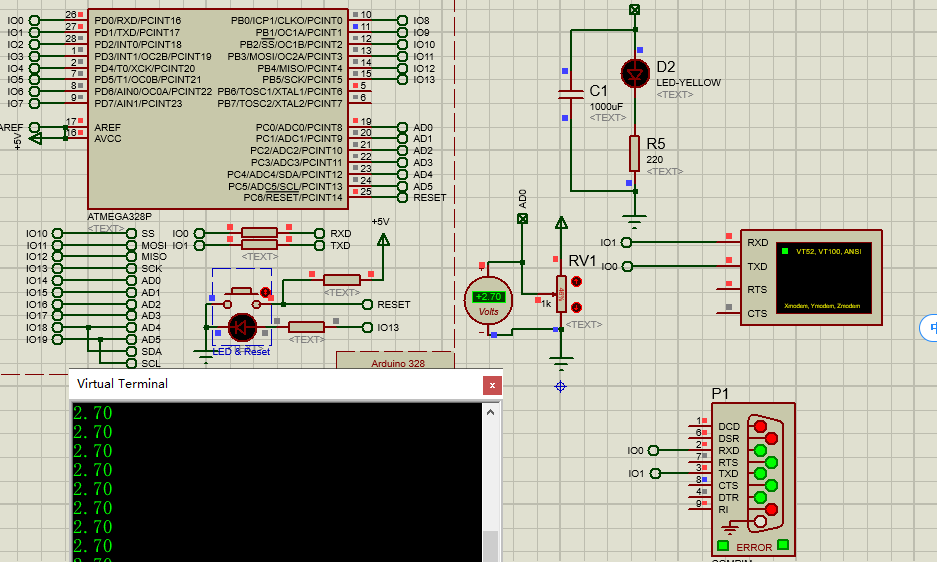
Task: Click the IO13 terminal near reset LED
Action: point(388,327)
